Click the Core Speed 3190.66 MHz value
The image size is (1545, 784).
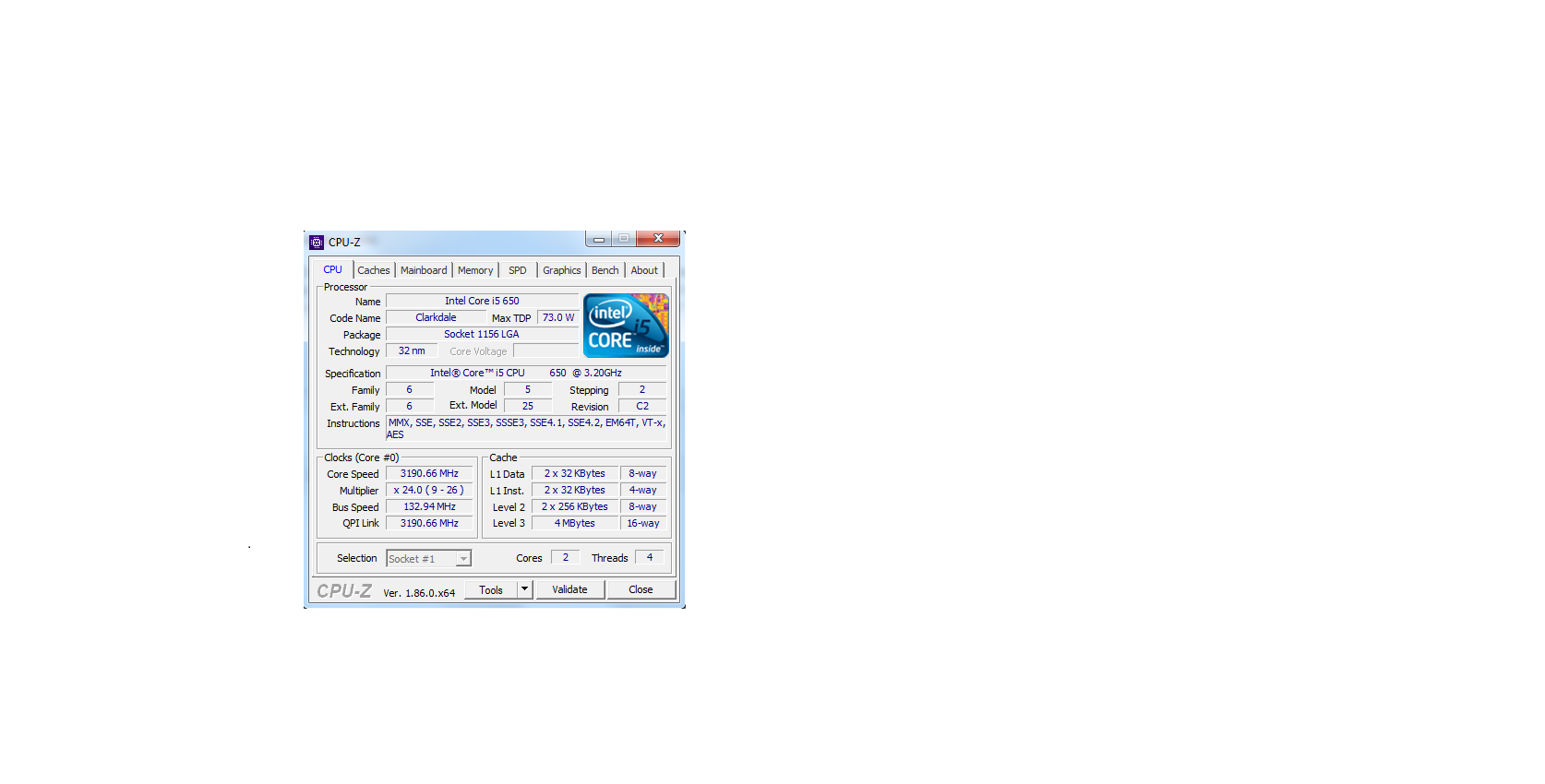pos(429,473)
